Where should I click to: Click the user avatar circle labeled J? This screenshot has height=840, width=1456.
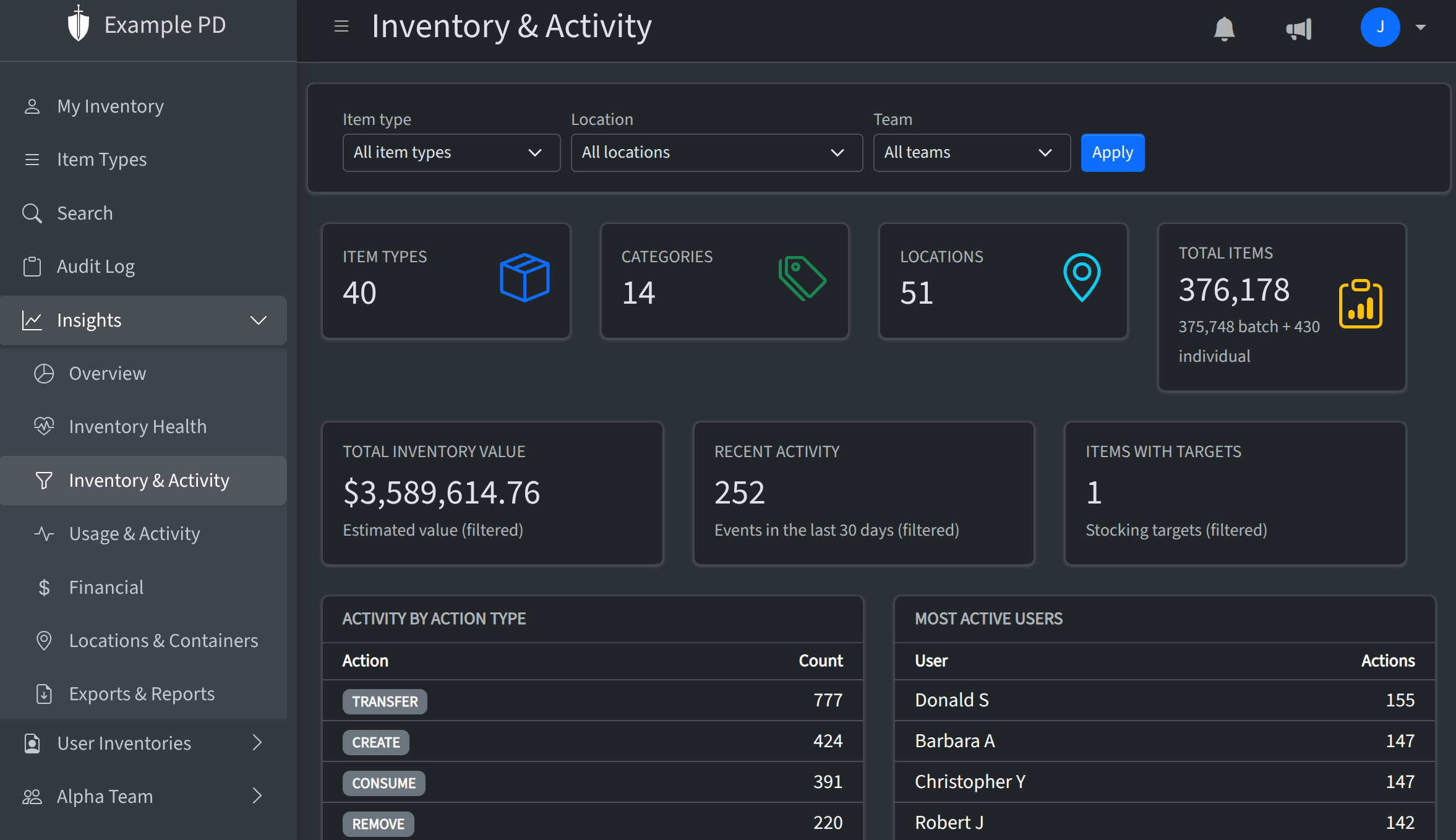click(1381, 27)
